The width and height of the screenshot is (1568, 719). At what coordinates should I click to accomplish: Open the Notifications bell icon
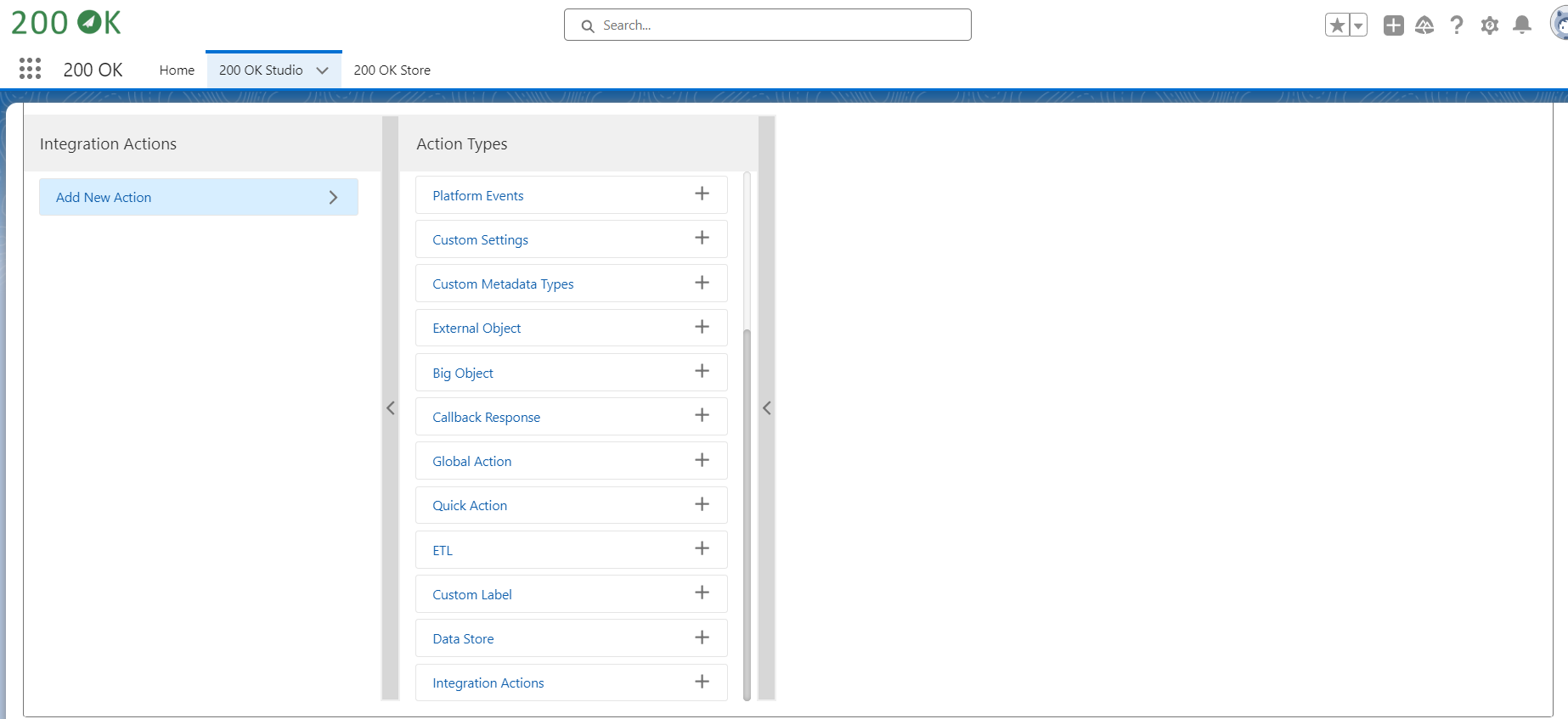[1522, 25]
